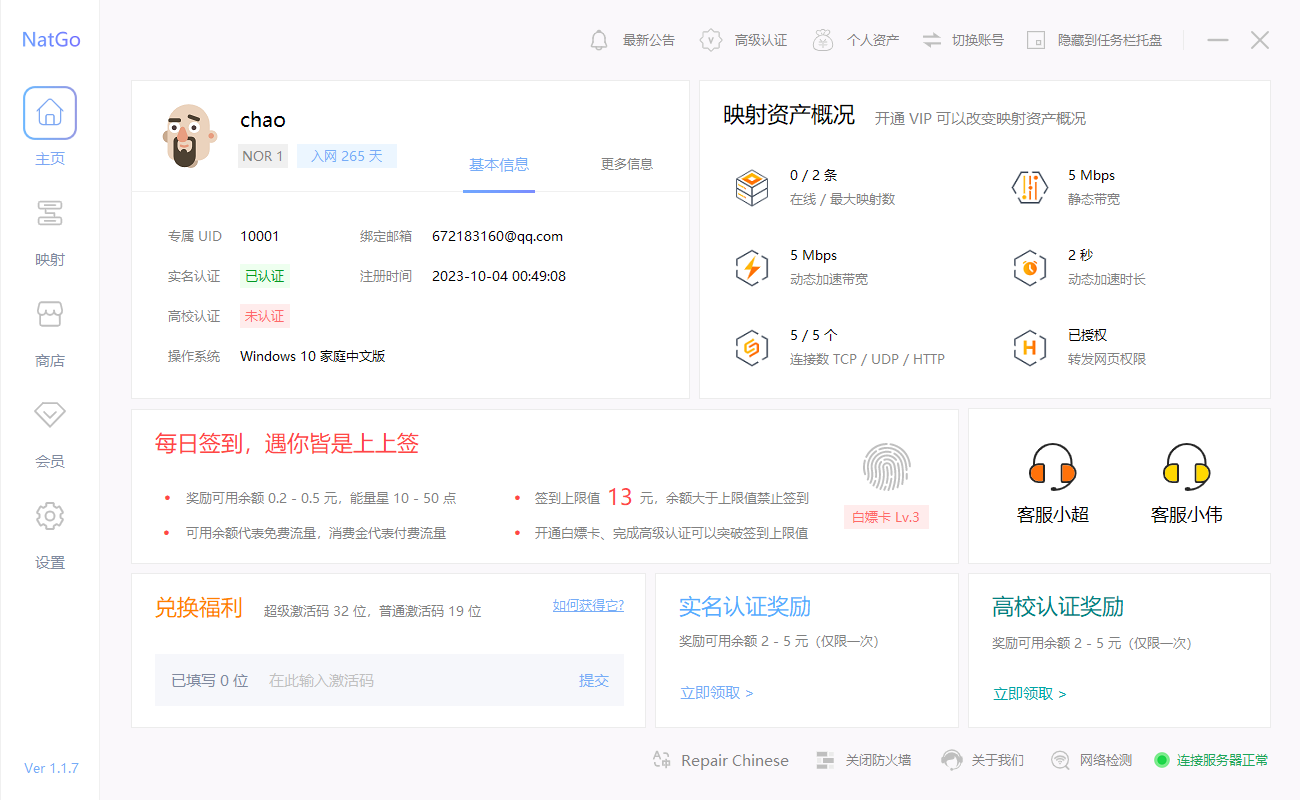The width and height of the screenshot is (1300, 800).
Task: Open 设置 settings gear icon
Action: click(50, 516)
